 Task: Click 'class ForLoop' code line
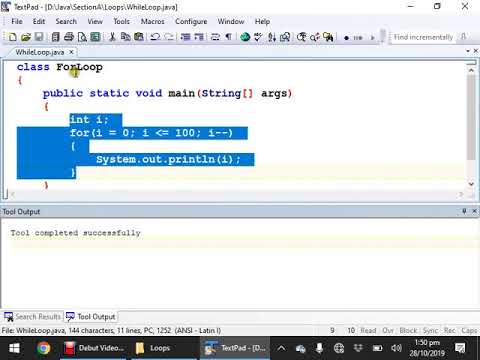coord(60,67)
